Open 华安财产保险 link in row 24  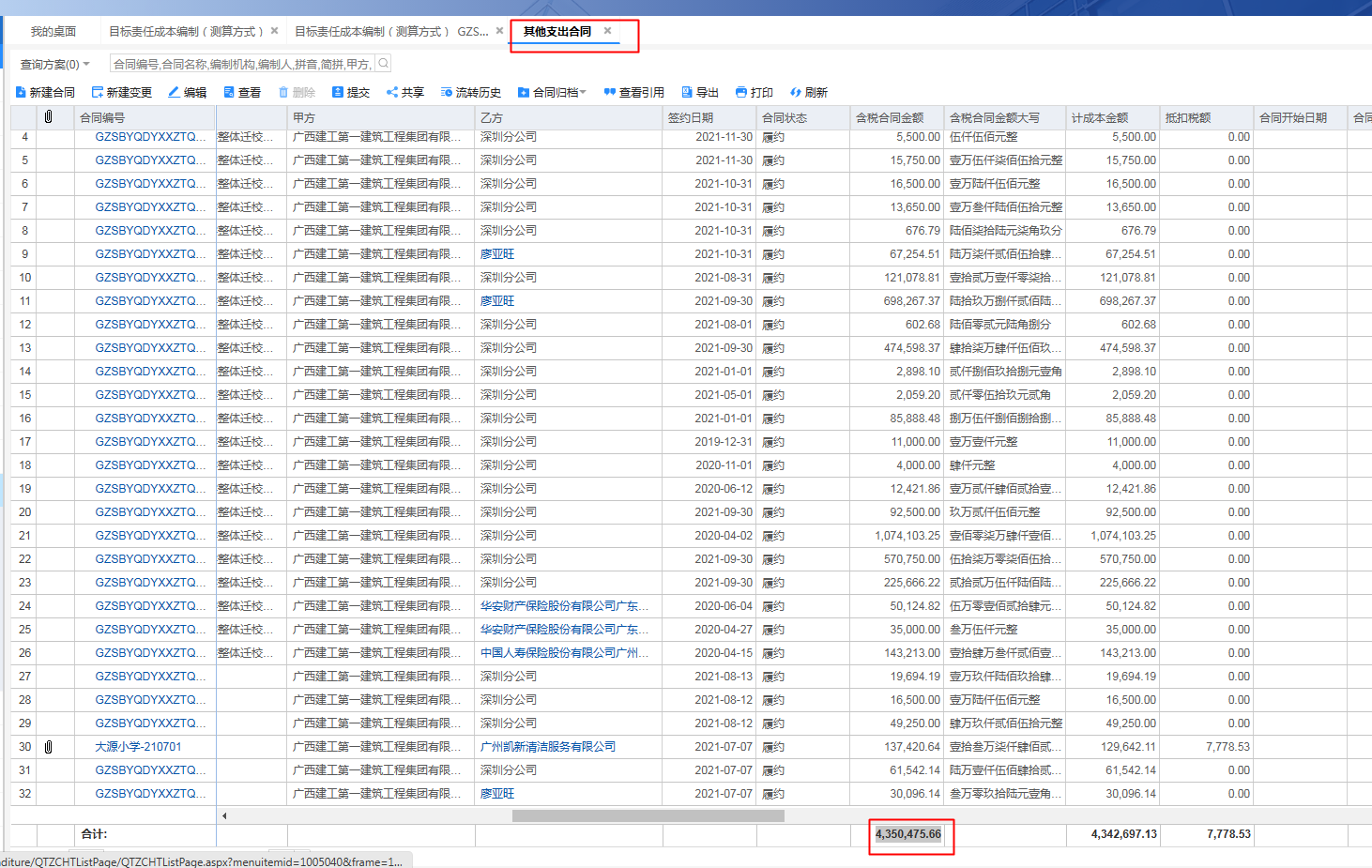click(564, 606)
